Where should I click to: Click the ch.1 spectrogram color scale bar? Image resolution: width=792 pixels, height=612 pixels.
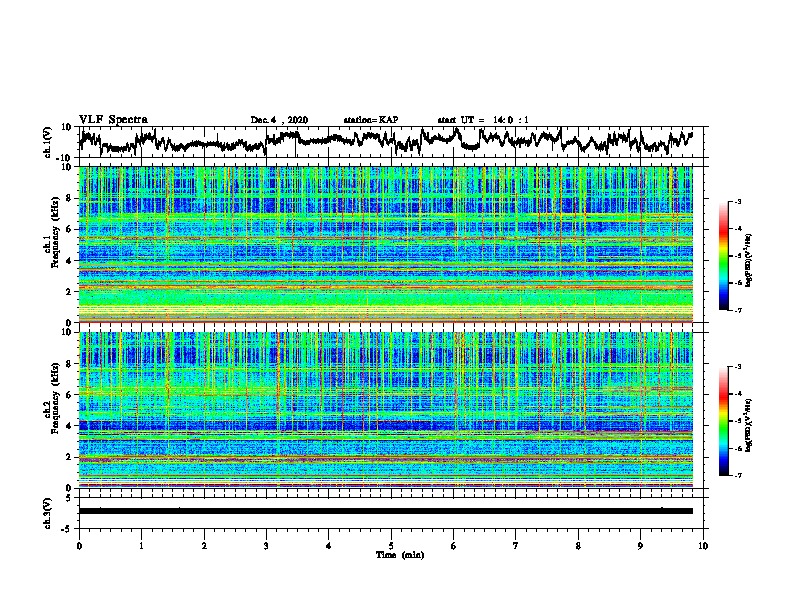[724, 256]
